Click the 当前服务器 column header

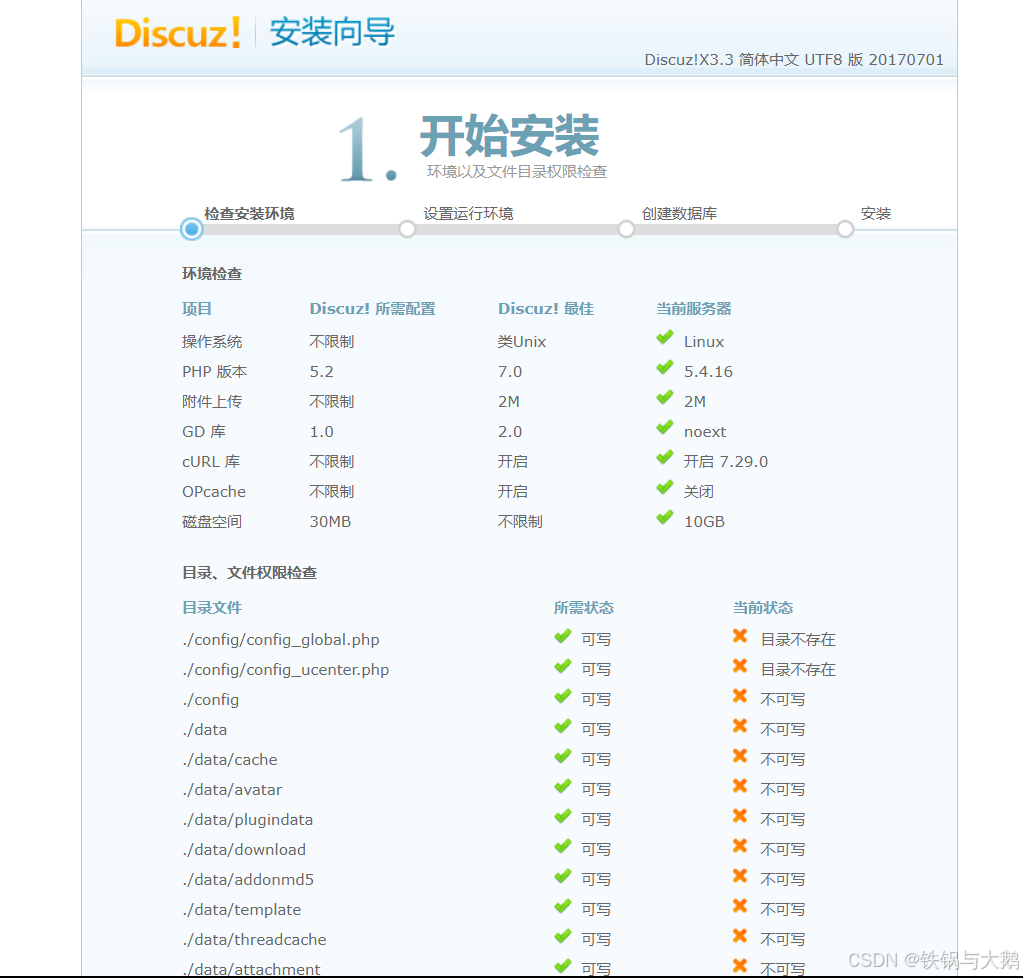click(x=694, y=309)
